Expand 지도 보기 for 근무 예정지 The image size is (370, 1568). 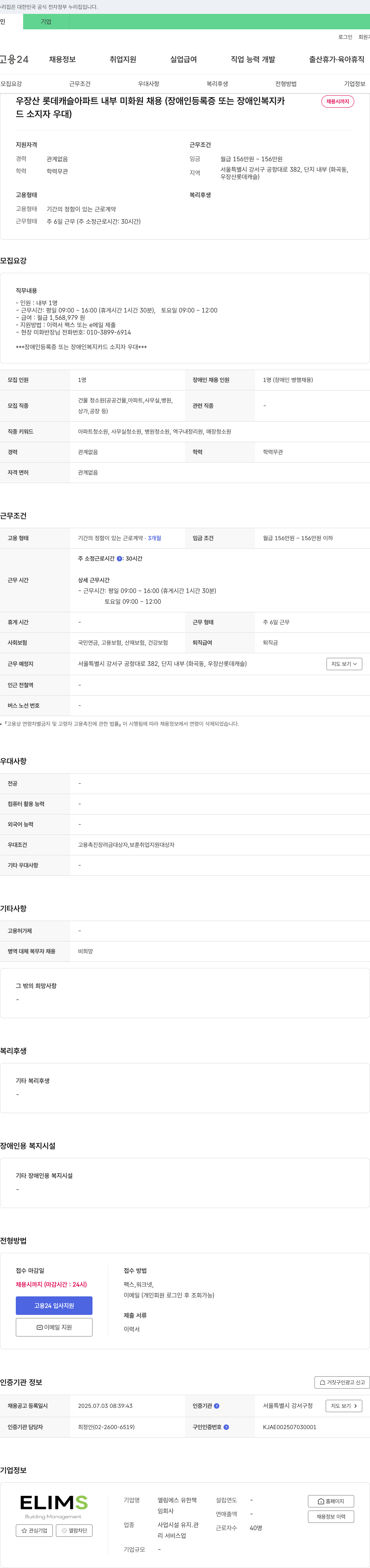344,664
